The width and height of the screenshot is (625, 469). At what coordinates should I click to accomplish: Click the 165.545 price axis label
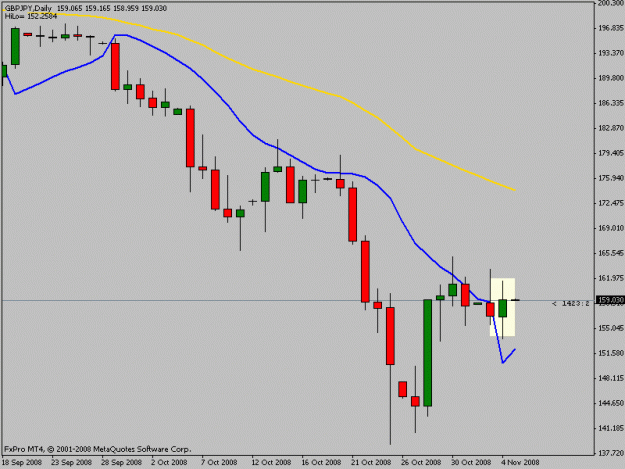pos(611,253)
